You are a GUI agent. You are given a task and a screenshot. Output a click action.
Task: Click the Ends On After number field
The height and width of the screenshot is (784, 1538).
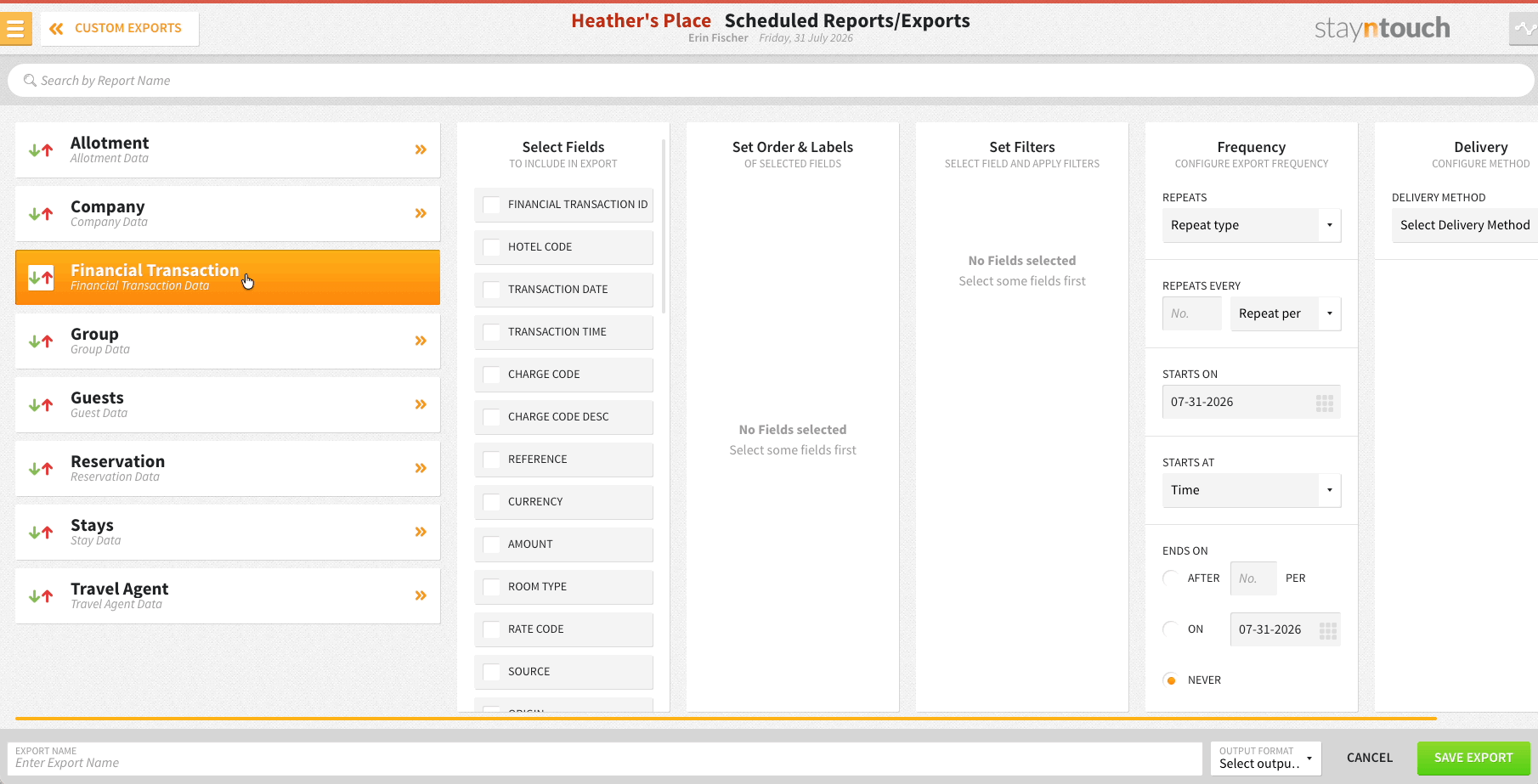(1253, 578)
